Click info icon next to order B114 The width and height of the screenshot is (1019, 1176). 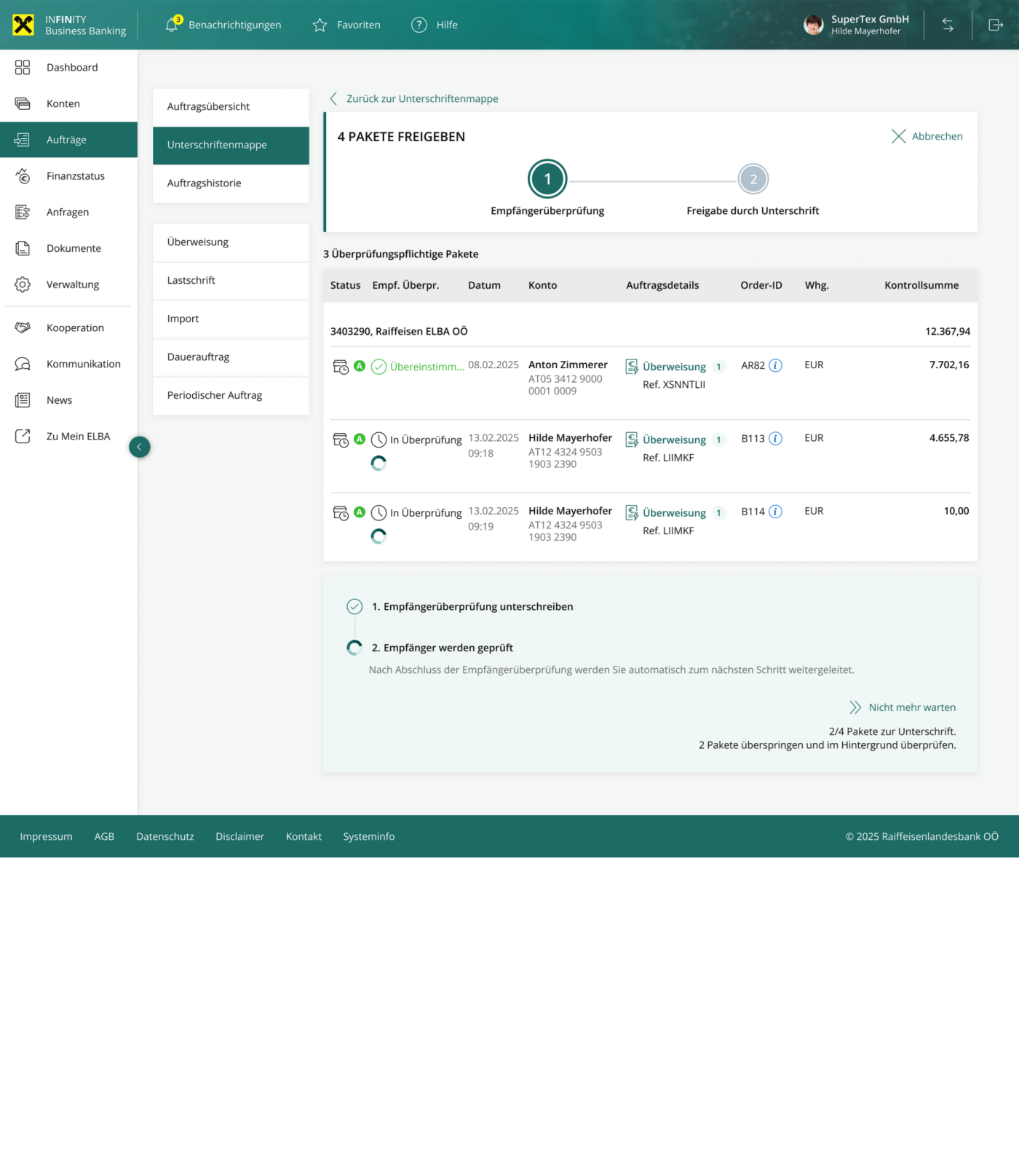point(776,512)
